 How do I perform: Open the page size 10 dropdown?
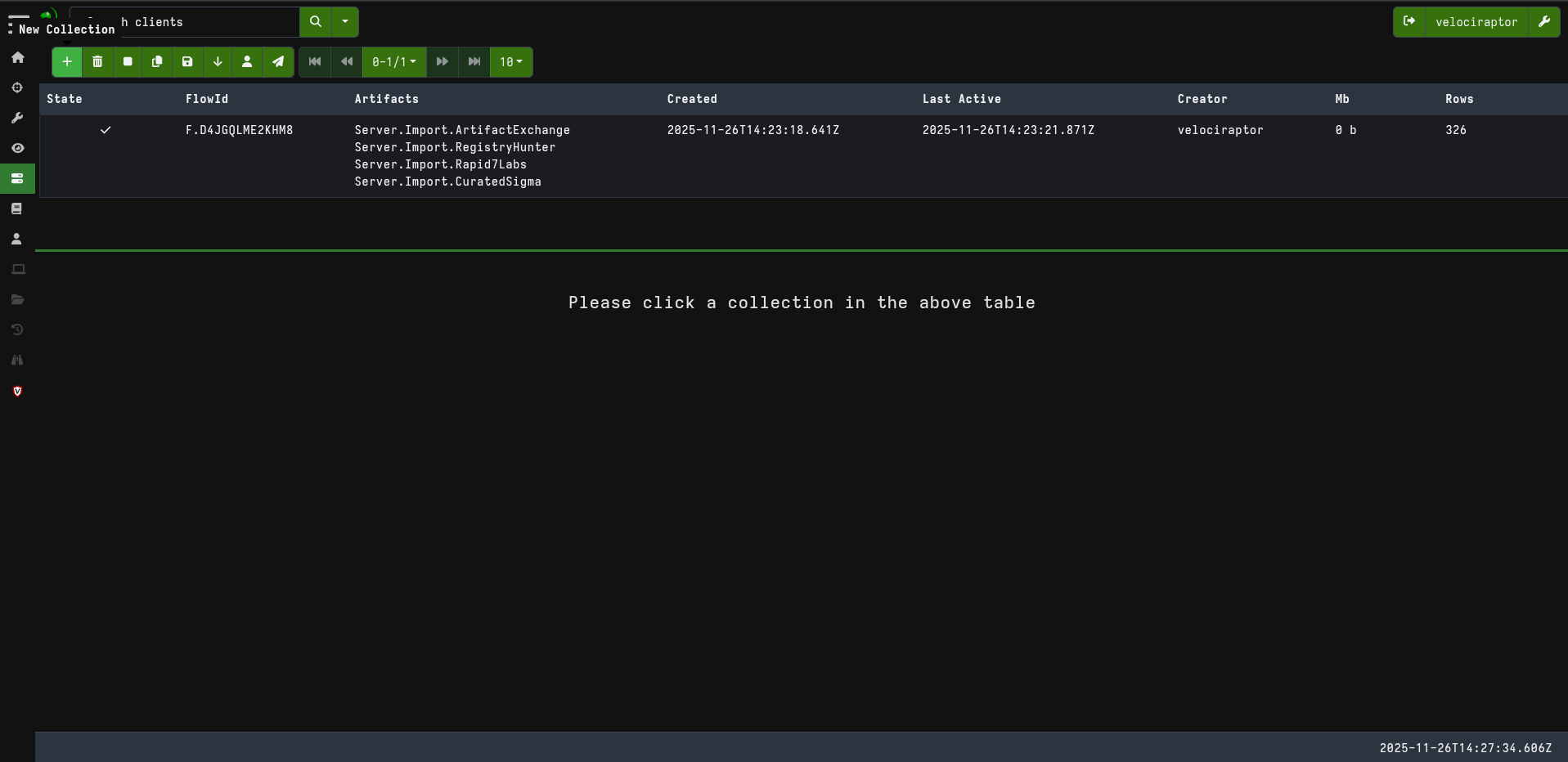[511, 62]
